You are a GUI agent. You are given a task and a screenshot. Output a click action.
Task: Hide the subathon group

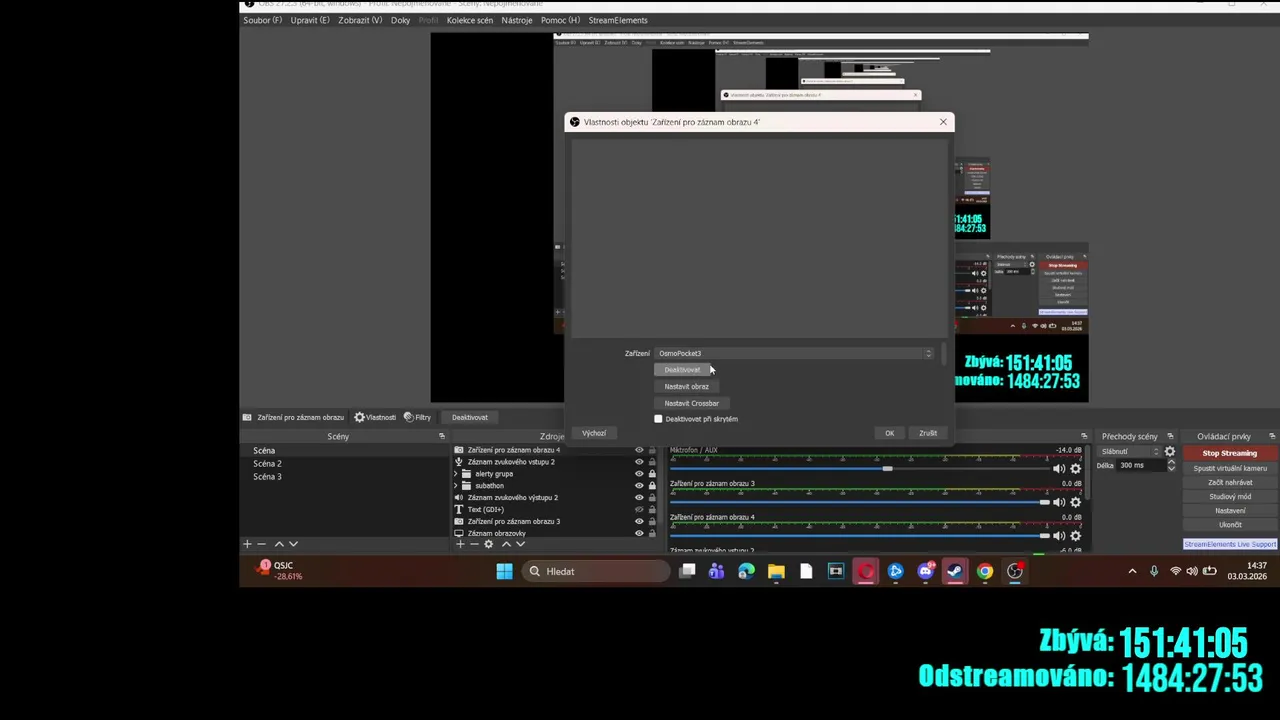639,486
